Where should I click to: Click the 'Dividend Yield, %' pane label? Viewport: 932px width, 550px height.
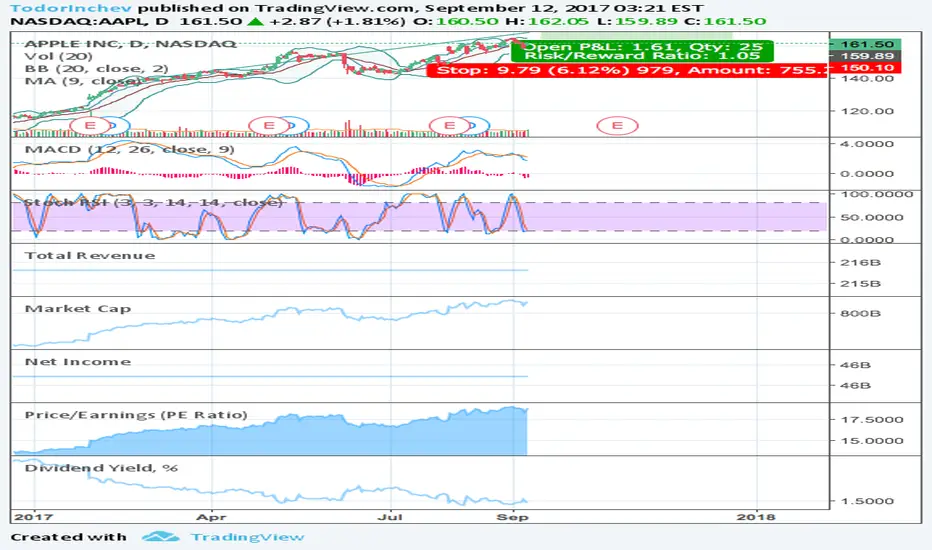101,468
